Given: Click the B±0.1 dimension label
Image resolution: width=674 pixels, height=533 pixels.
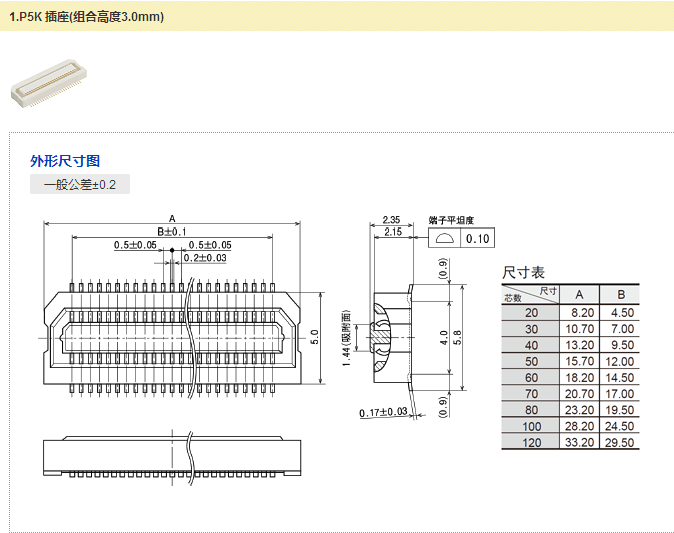Looking at the screenshot, I should coord(172,231).
